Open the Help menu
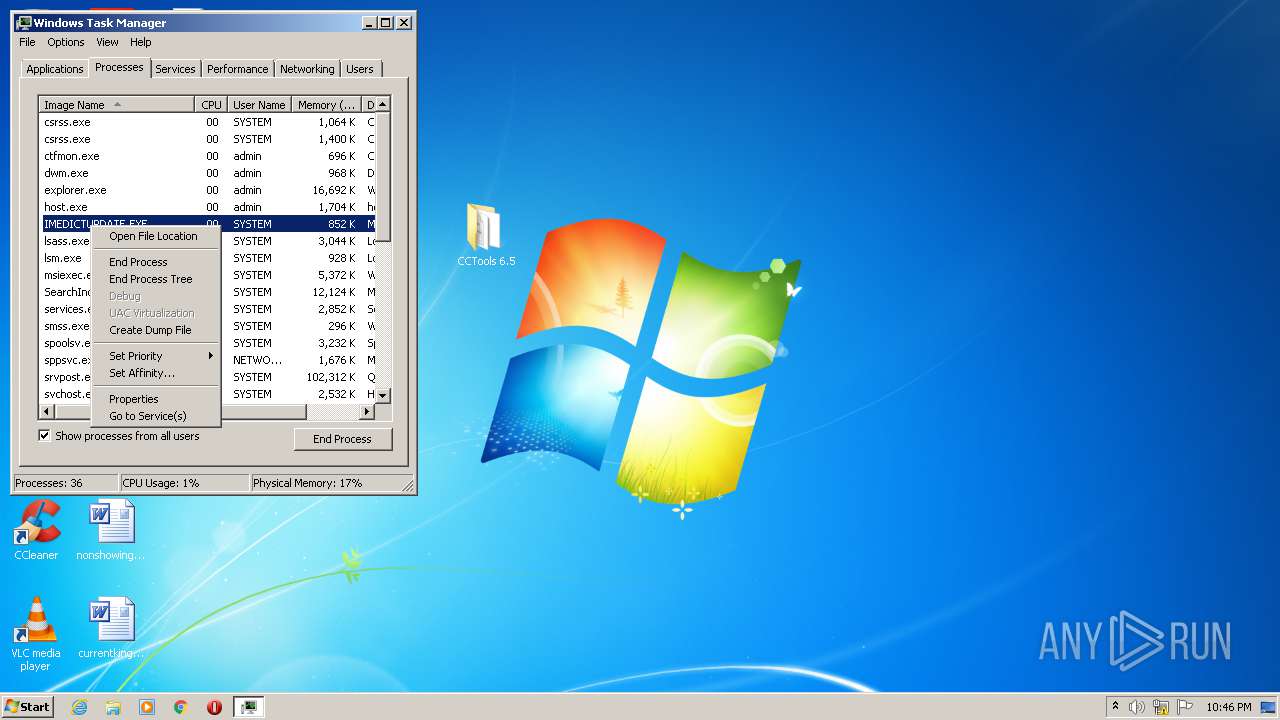The height and width of the screenshot is (720, 1280). (x=141, y=42)
